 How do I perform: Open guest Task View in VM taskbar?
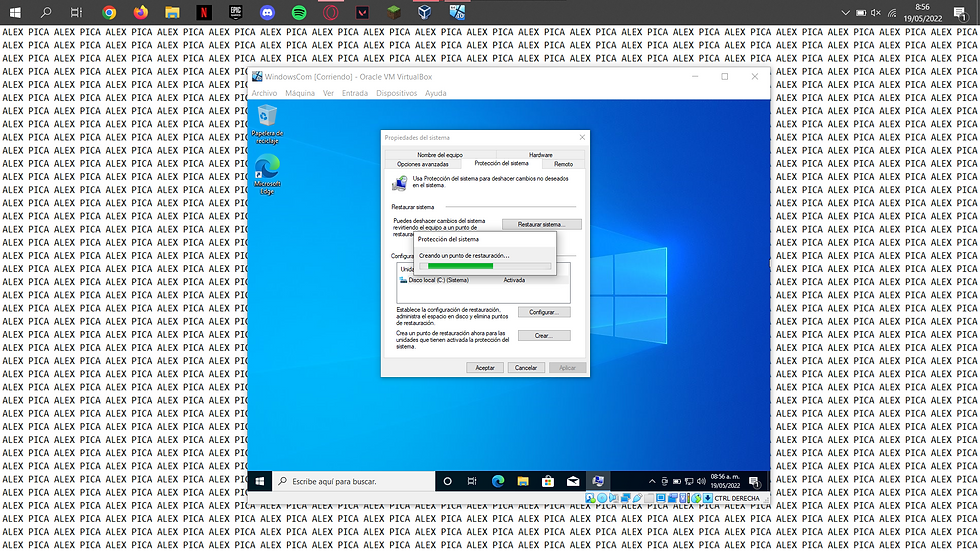[472, 481]
